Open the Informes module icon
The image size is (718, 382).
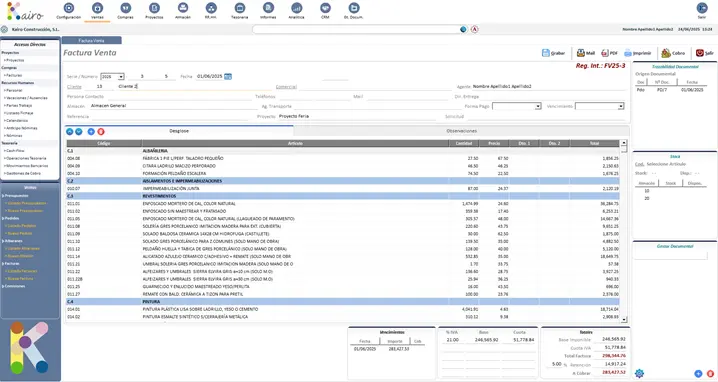[x=268, y=8]
